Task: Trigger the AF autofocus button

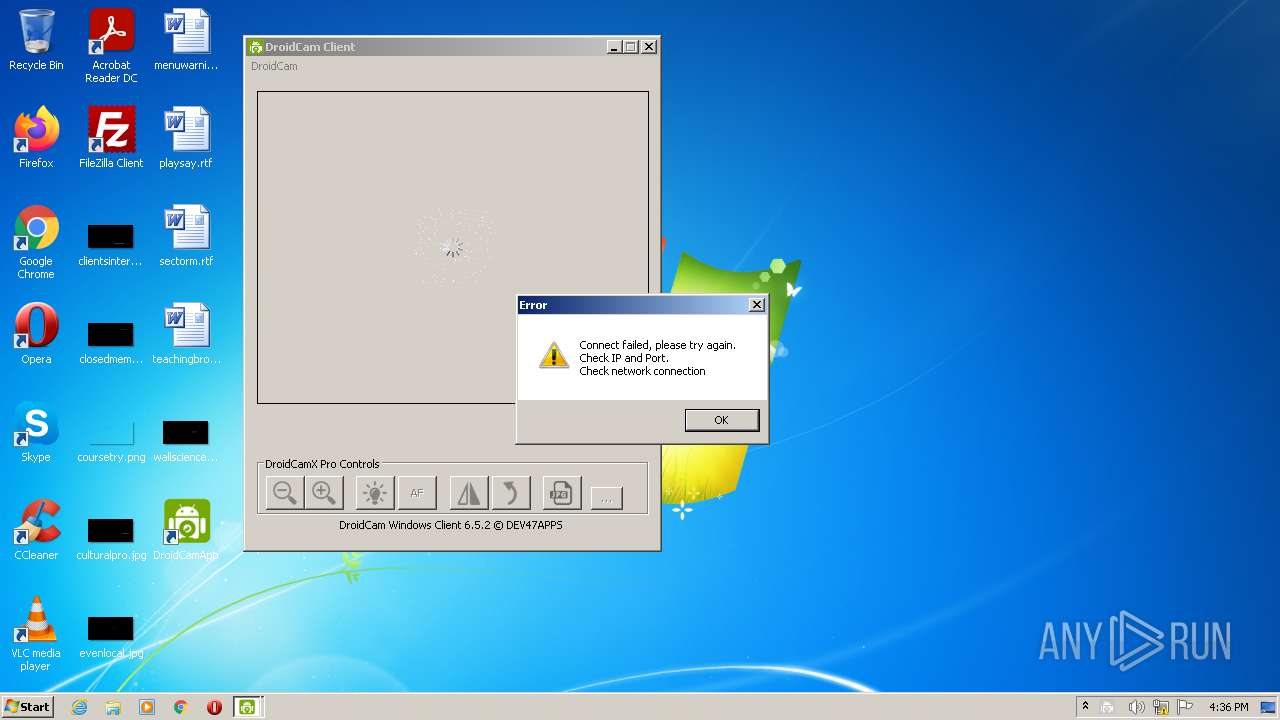Action: tap(417, 493)
